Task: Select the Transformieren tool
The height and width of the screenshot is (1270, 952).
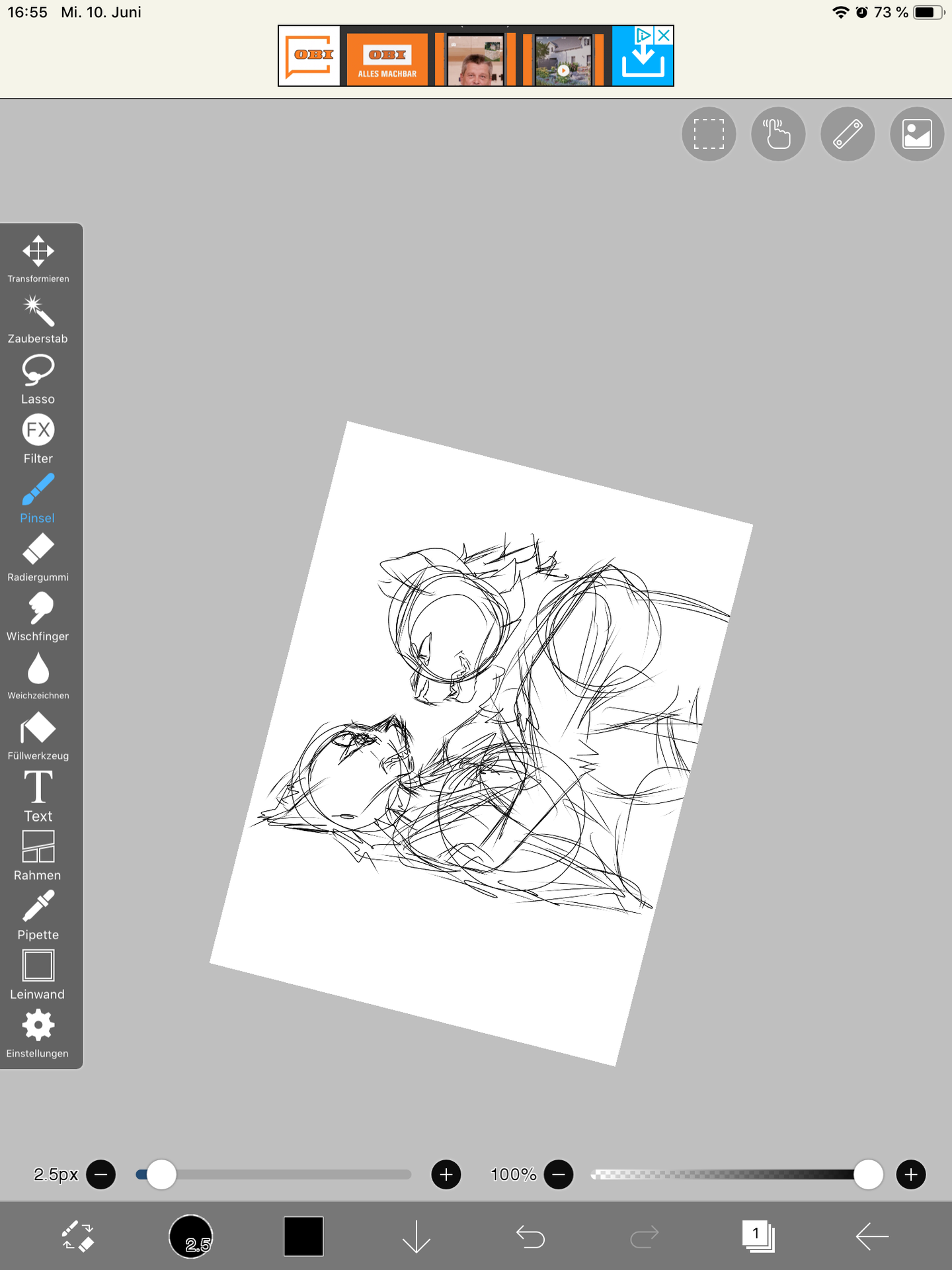Action: pos(38,259)
